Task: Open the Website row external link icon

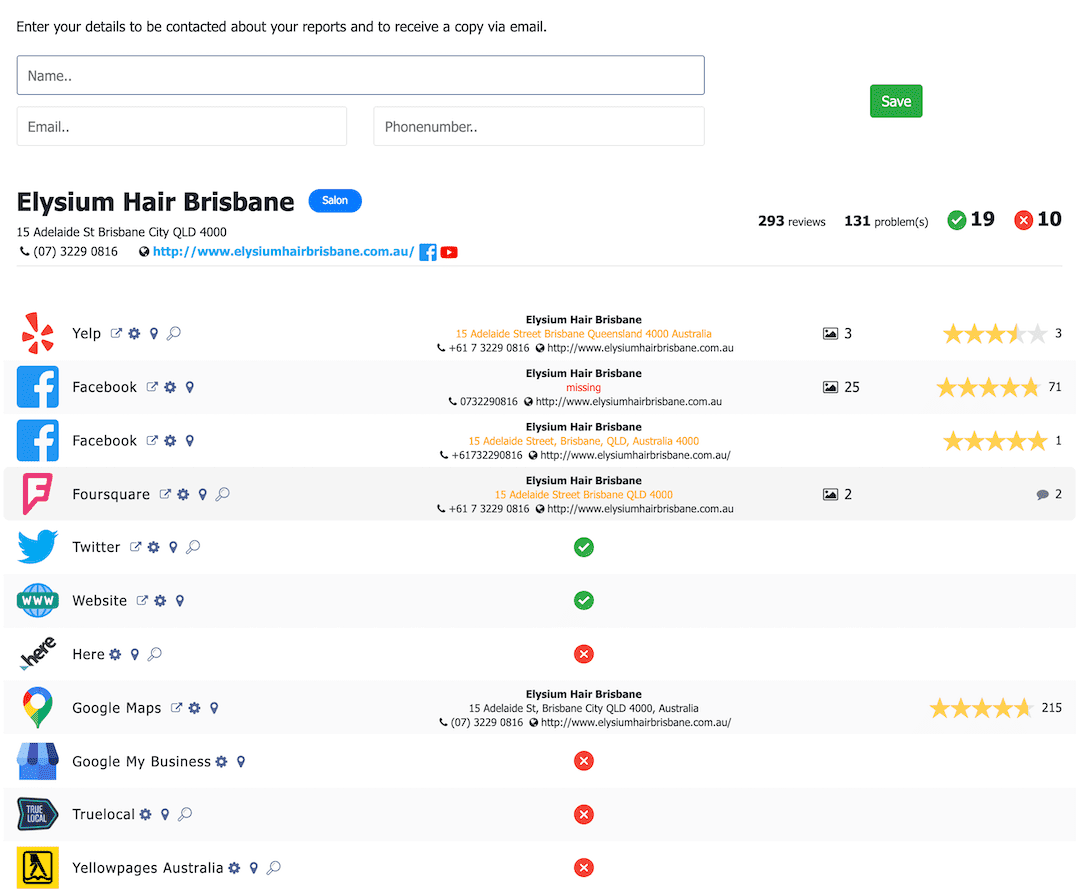Action: tap(142, 601)
